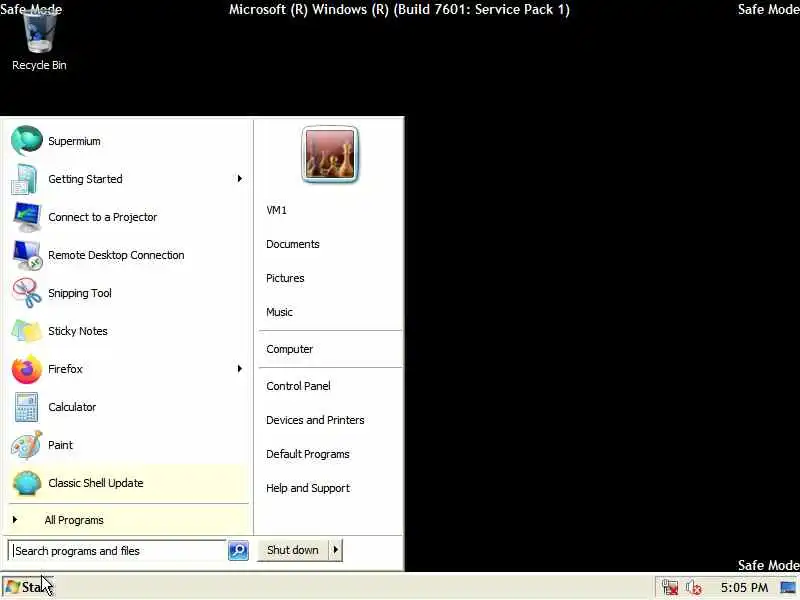This screenshot has height=600, width=800.
Task: Open Documents from the Start menu
Action: [x=292, y=244]
